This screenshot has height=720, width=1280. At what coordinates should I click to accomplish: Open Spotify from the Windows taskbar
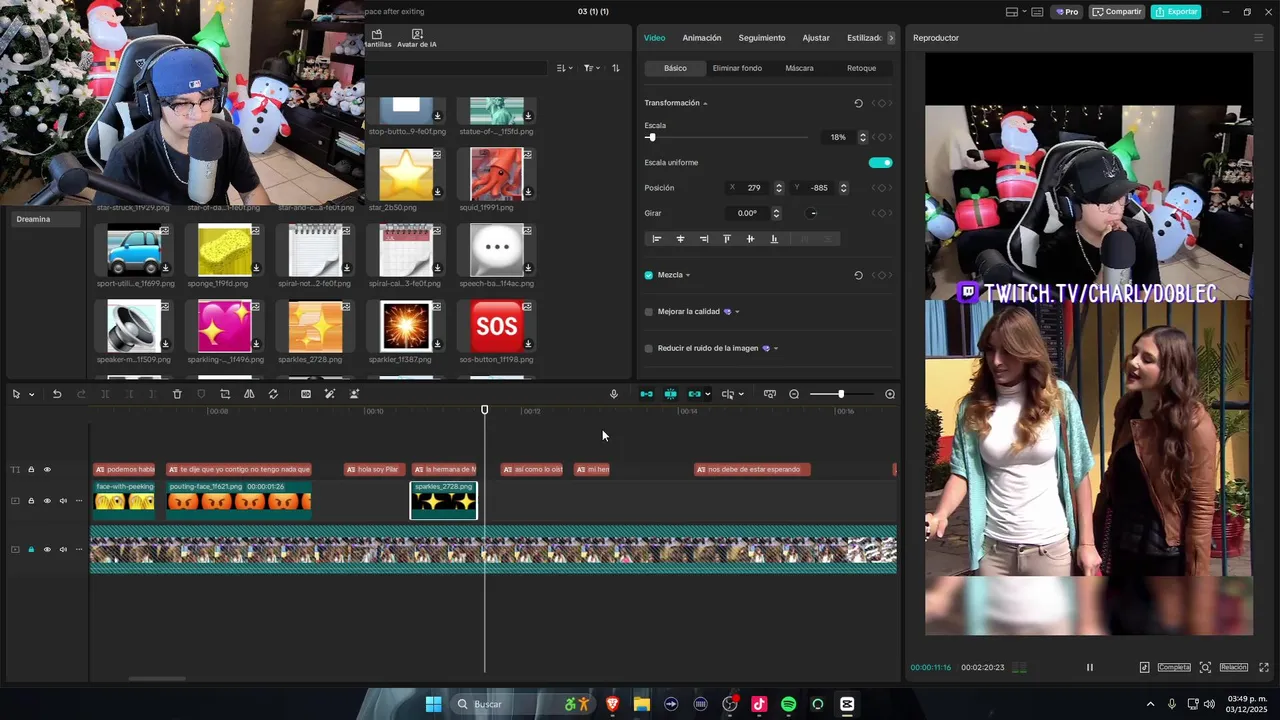click(x=788, y=704)
